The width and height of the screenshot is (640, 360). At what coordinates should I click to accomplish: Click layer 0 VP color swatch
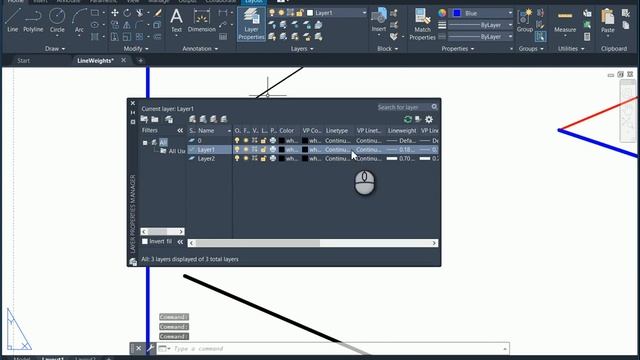coord(305,140)
